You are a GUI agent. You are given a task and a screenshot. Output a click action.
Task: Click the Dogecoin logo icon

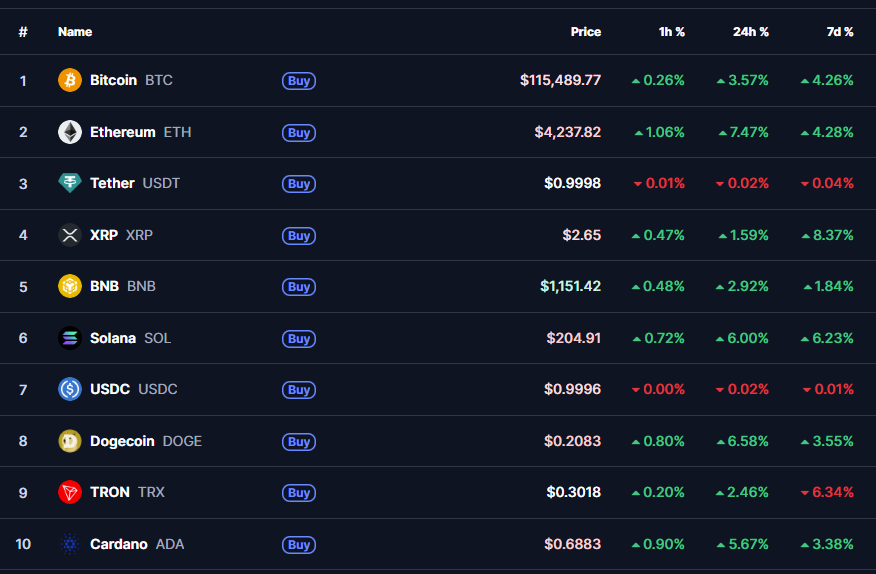pos(70,442)
